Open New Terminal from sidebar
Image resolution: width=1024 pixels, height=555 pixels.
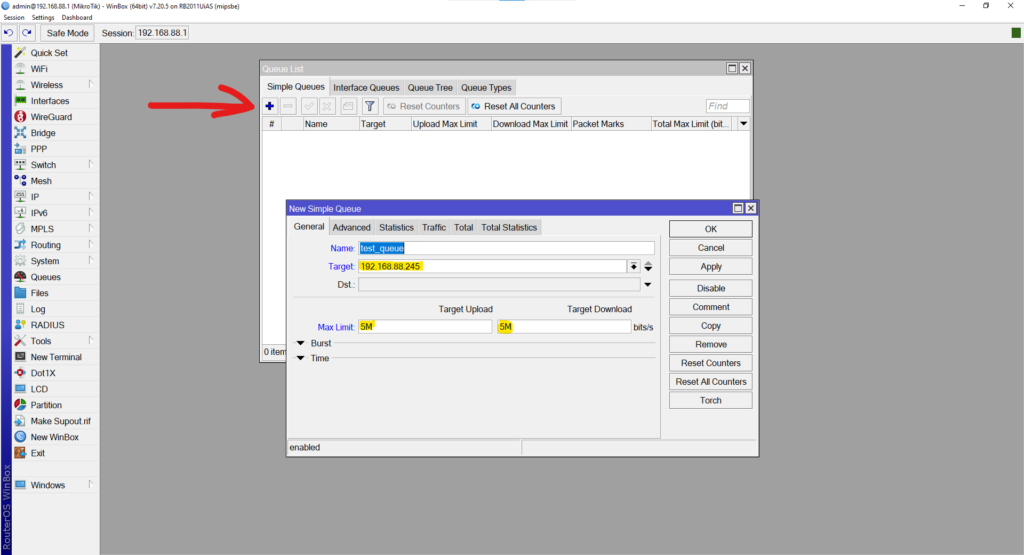[56, 357]
